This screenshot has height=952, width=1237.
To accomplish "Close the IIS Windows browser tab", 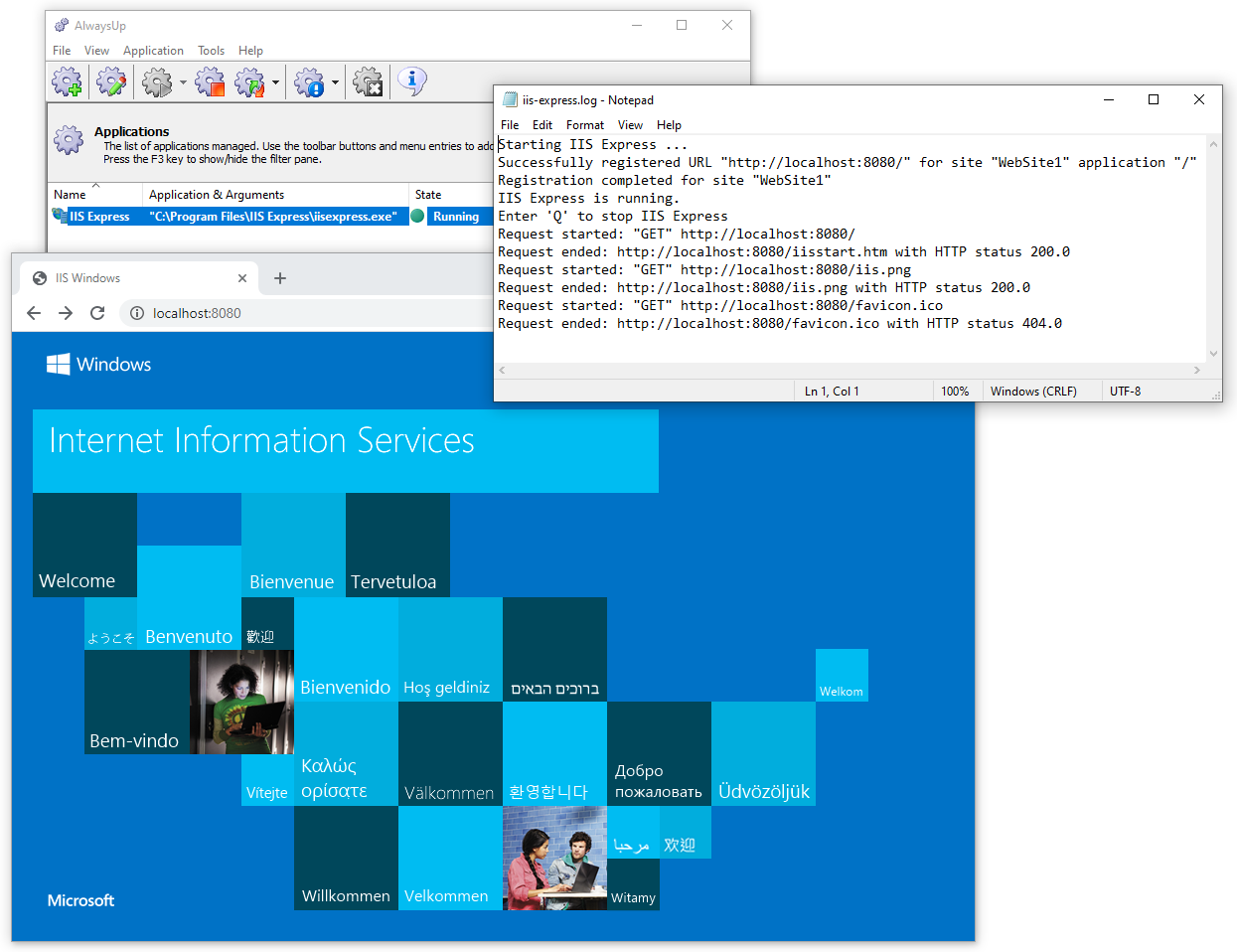I will coord(242,278).
